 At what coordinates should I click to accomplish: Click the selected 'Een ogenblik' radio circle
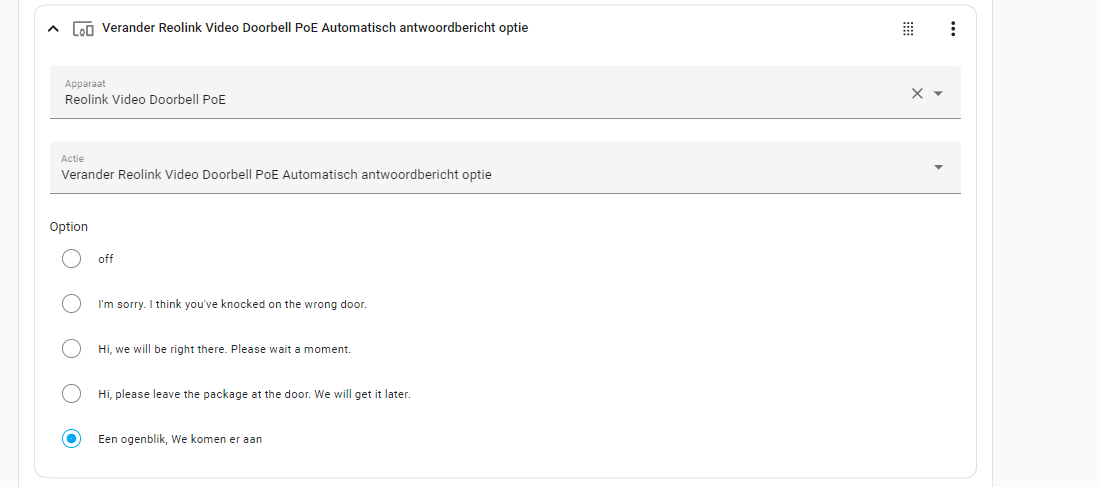point(72,439)
